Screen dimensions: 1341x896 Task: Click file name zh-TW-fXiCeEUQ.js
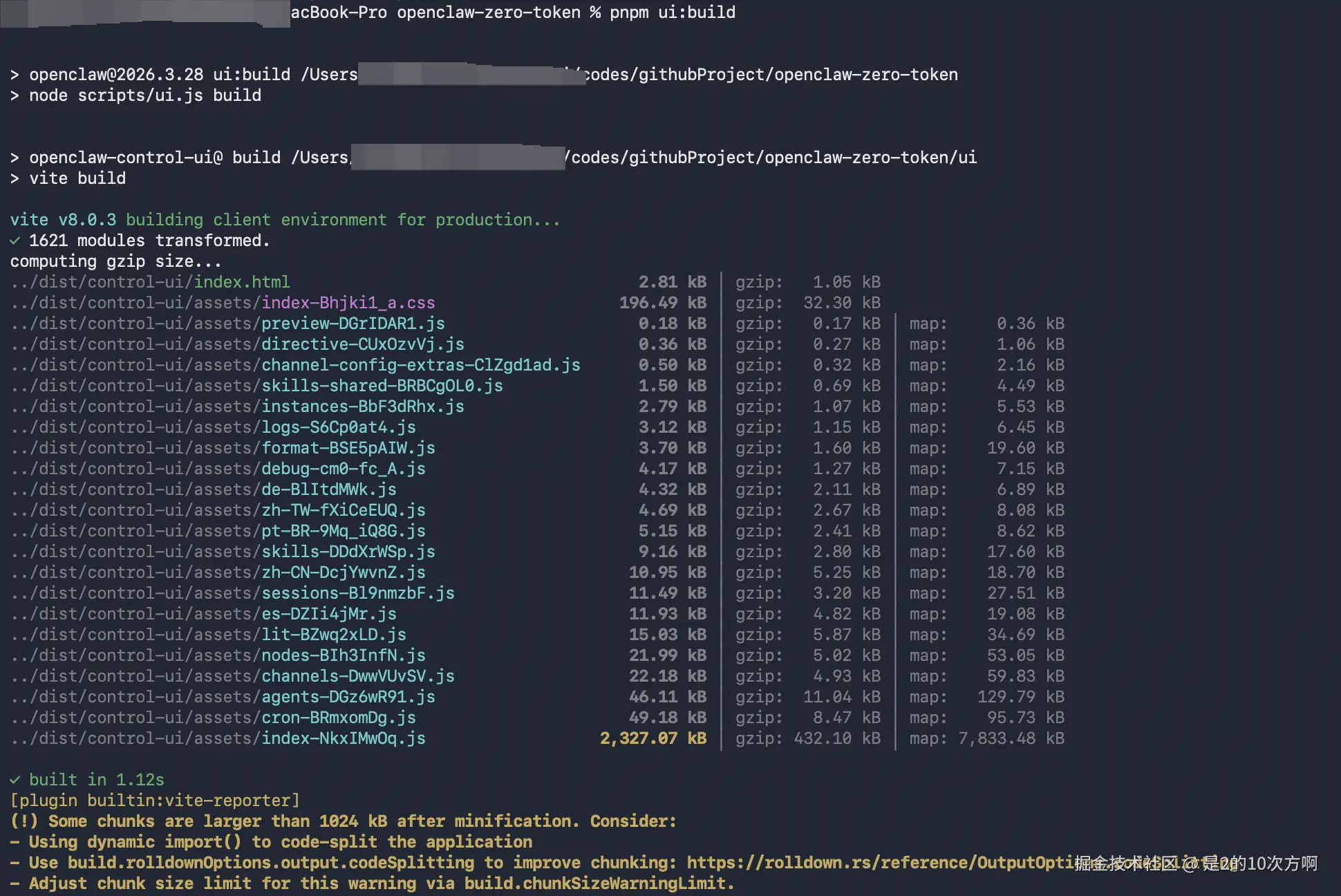(344, 510)
